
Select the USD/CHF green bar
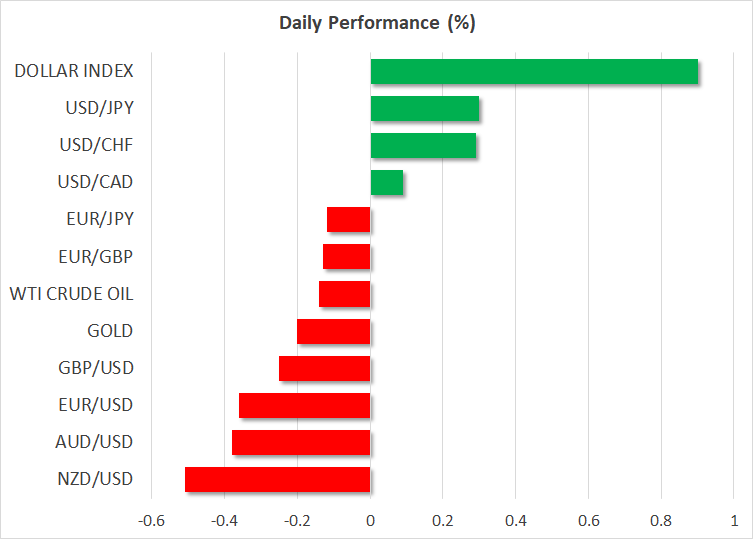click(x=423, y=145)
